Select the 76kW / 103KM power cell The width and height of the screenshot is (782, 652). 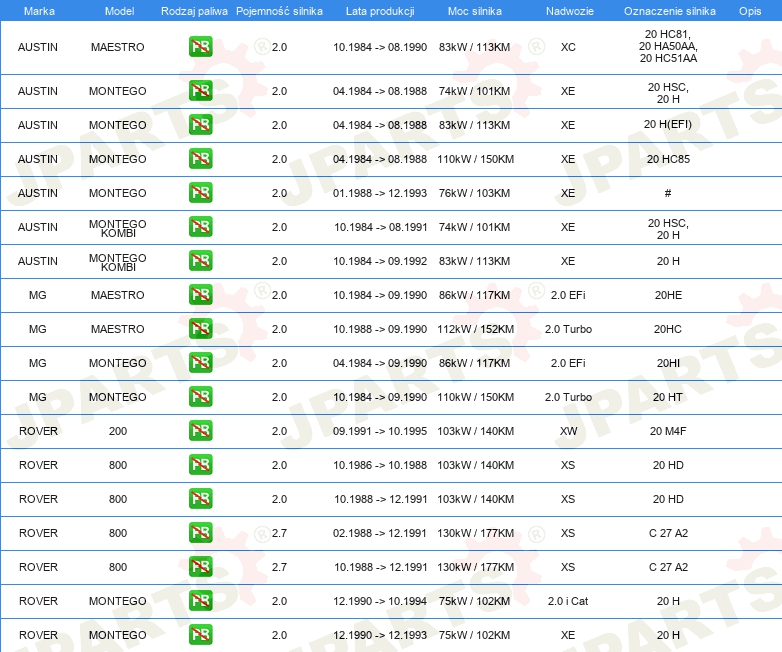pyautogui.click(x=475, y=193)
